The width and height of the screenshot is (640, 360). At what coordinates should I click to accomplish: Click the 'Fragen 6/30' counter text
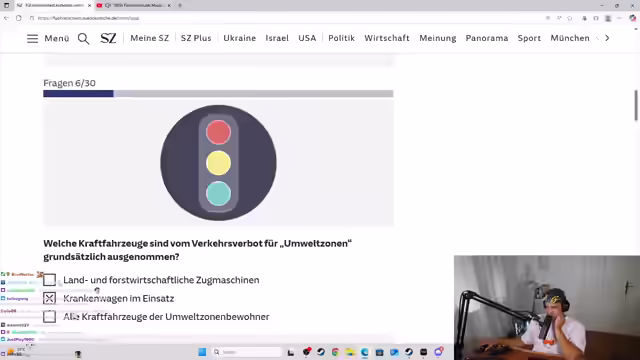click(69, 83)
